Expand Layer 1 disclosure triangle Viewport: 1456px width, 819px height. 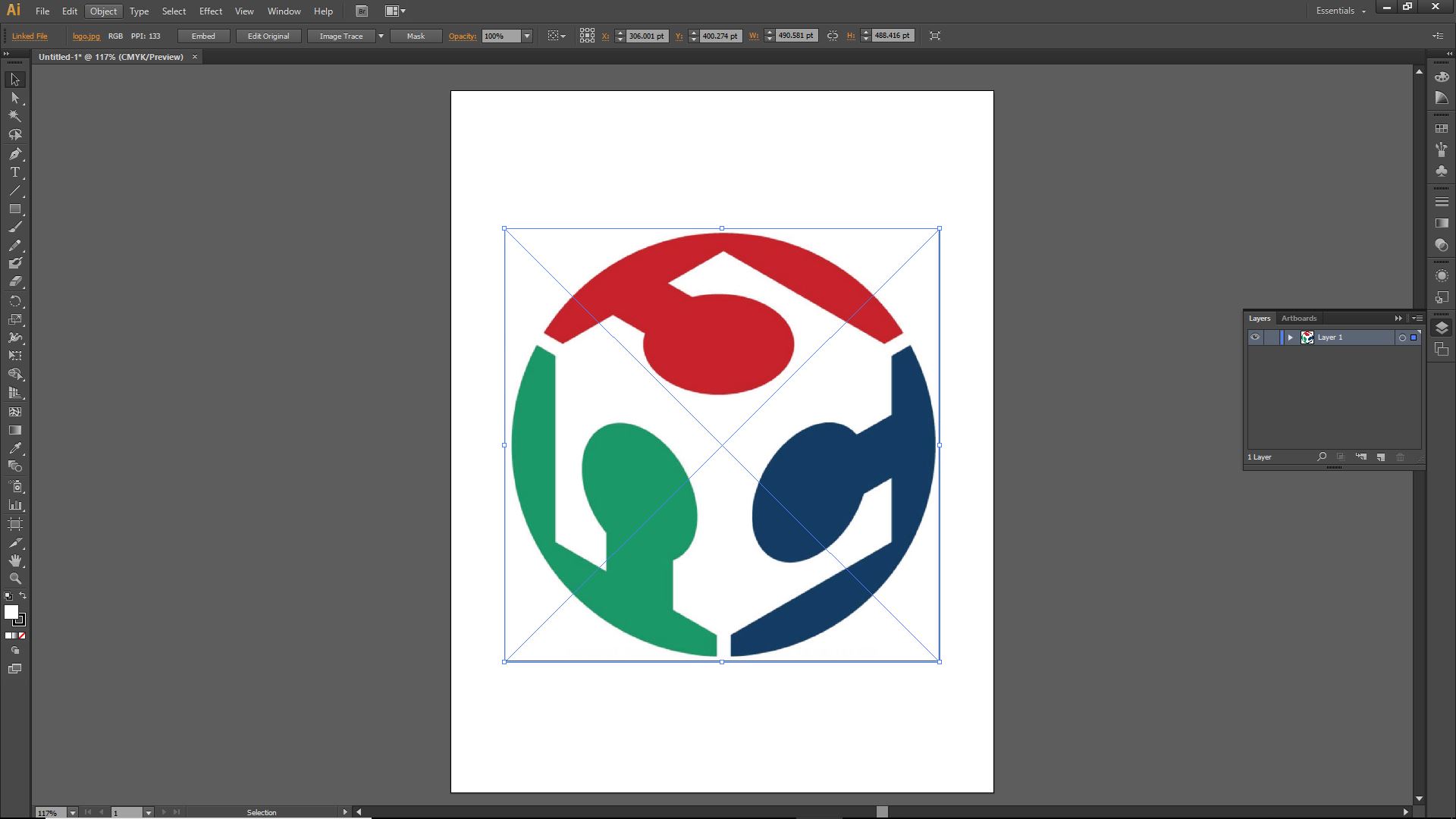click(1290, 337)
